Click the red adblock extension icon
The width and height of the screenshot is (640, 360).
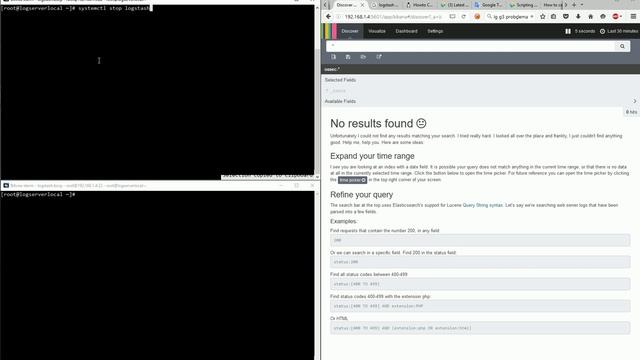[x=616, y=17]
